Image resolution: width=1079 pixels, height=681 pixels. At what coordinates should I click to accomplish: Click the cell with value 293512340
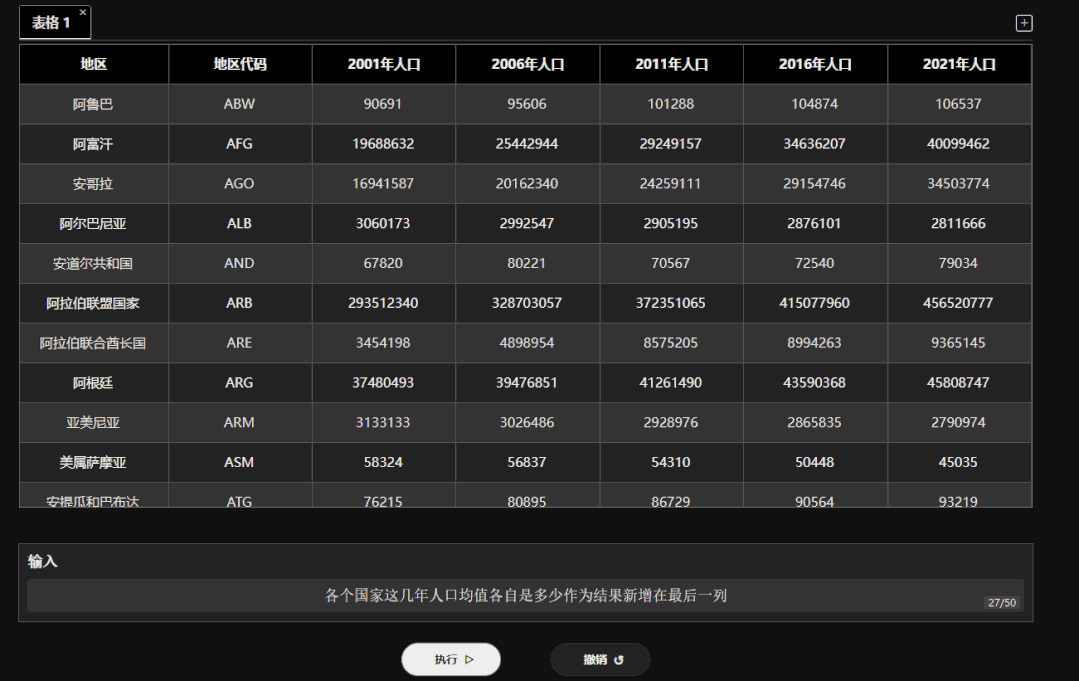pos(384,304)
